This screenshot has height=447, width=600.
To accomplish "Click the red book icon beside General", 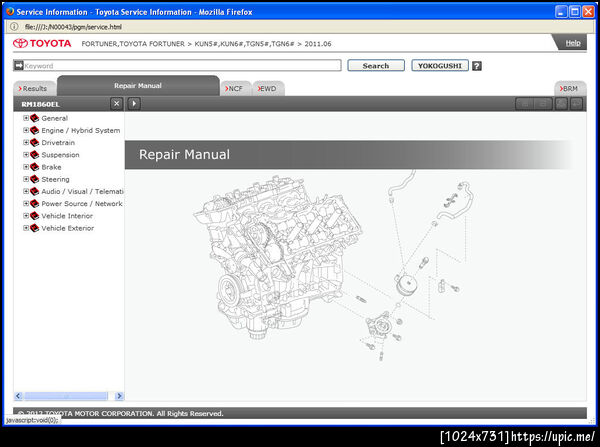I will 34,118.
